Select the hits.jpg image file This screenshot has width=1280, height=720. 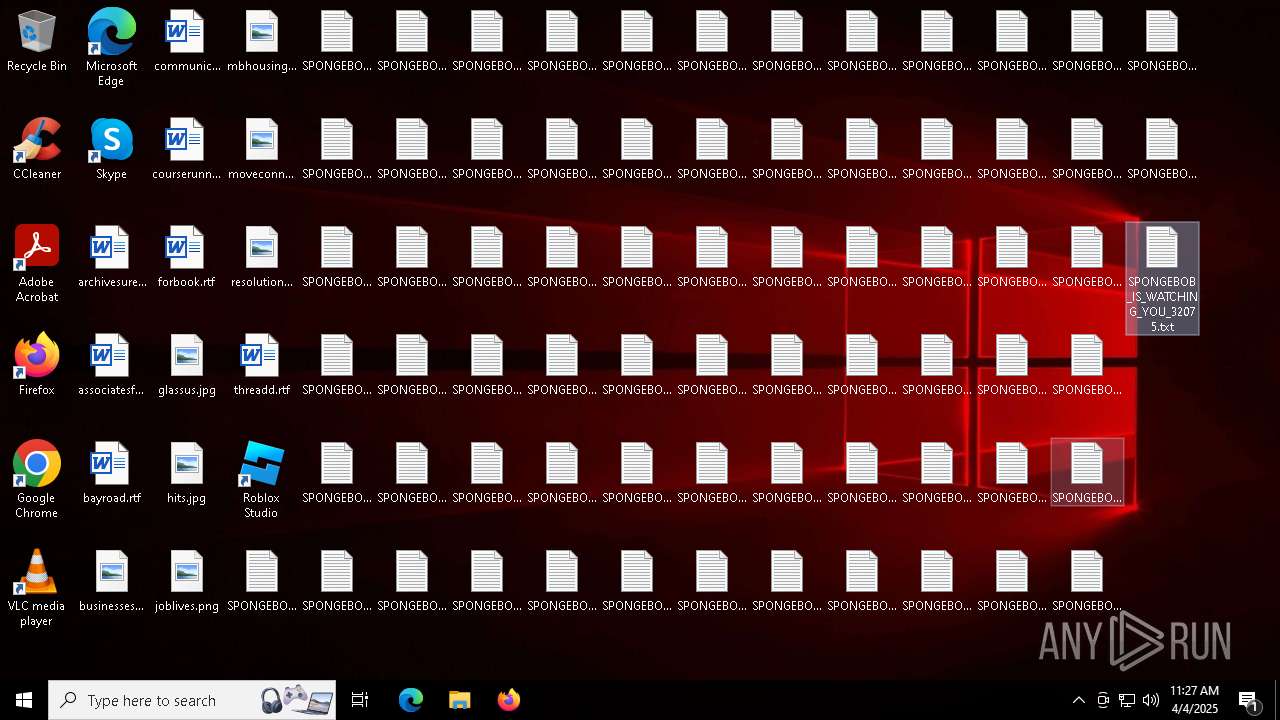(186, 473)
